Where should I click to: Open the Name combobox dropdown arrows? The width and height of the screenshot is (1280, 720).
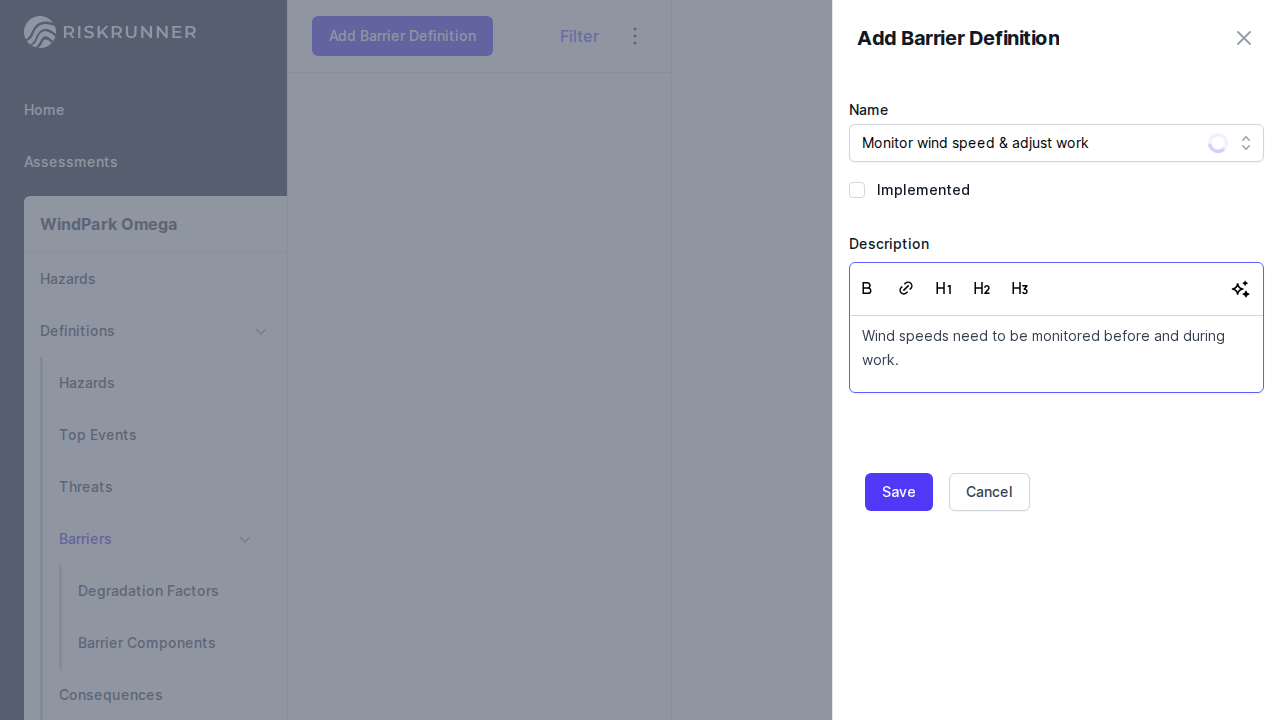click(1246, 143)
